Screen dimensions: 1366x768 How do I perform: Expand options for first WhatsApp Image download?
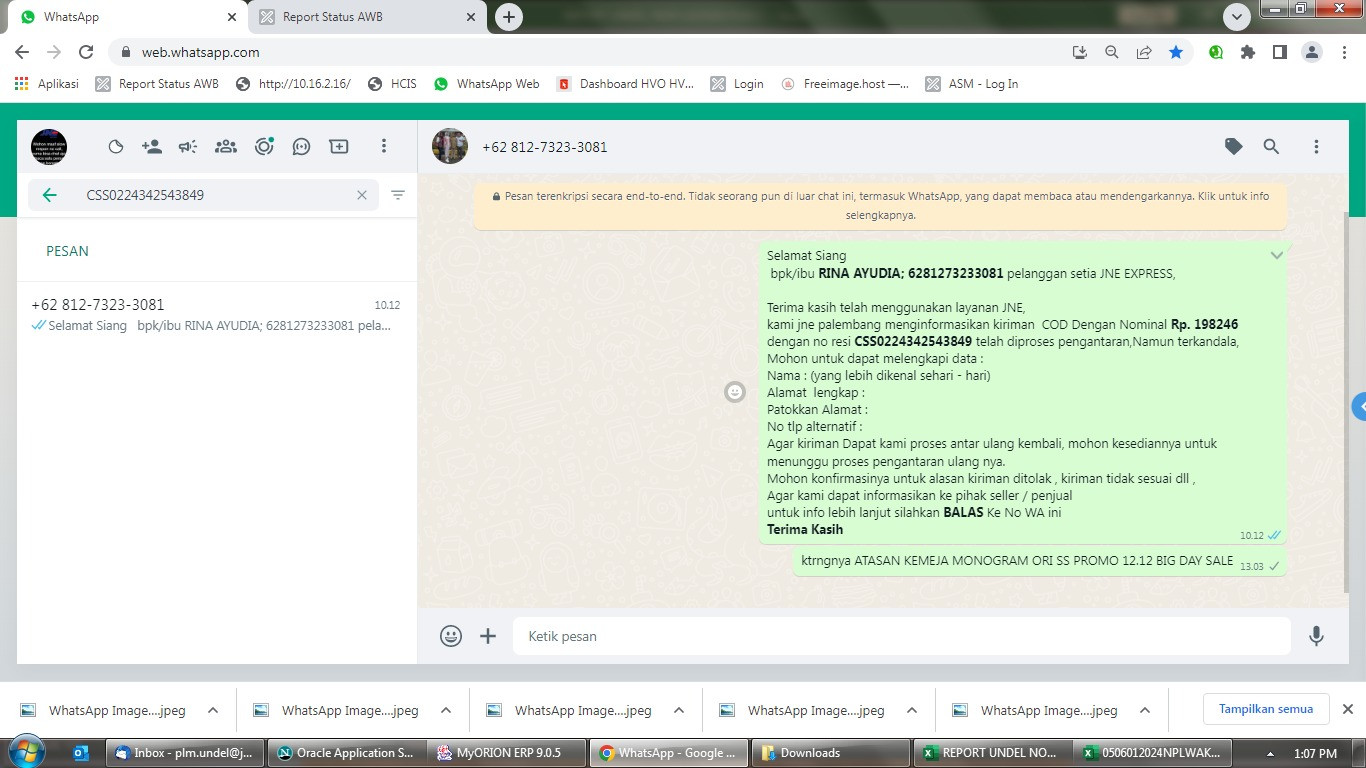coord(213,711)
